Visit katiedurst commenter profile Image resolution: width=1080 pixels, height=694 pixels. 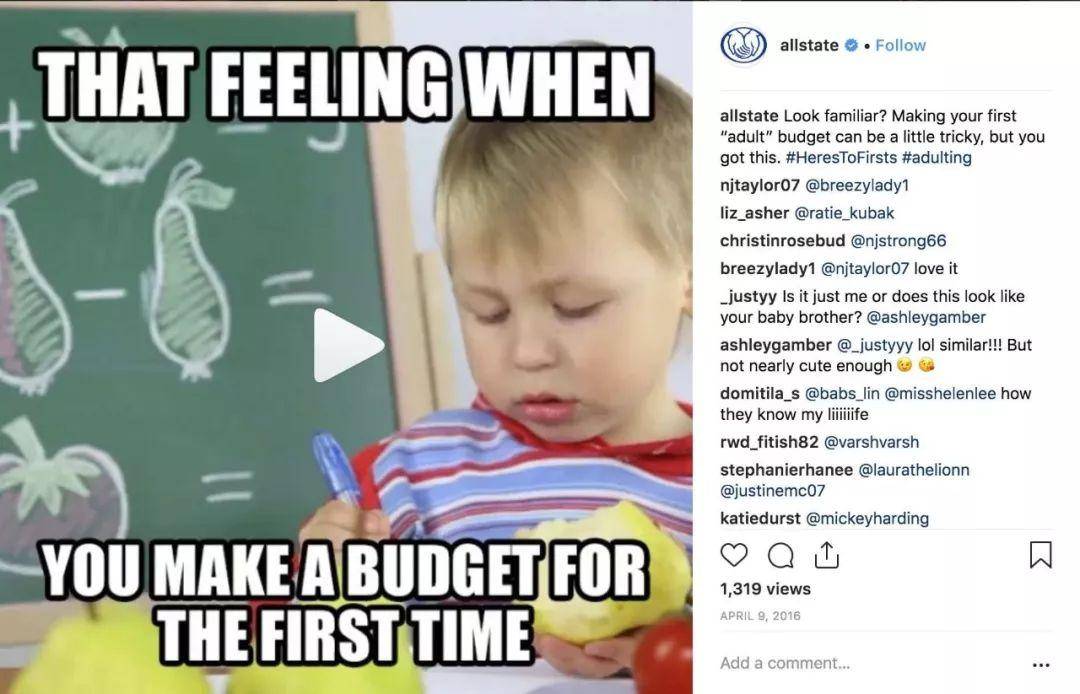pyautogui.click(x=760, y=518)
